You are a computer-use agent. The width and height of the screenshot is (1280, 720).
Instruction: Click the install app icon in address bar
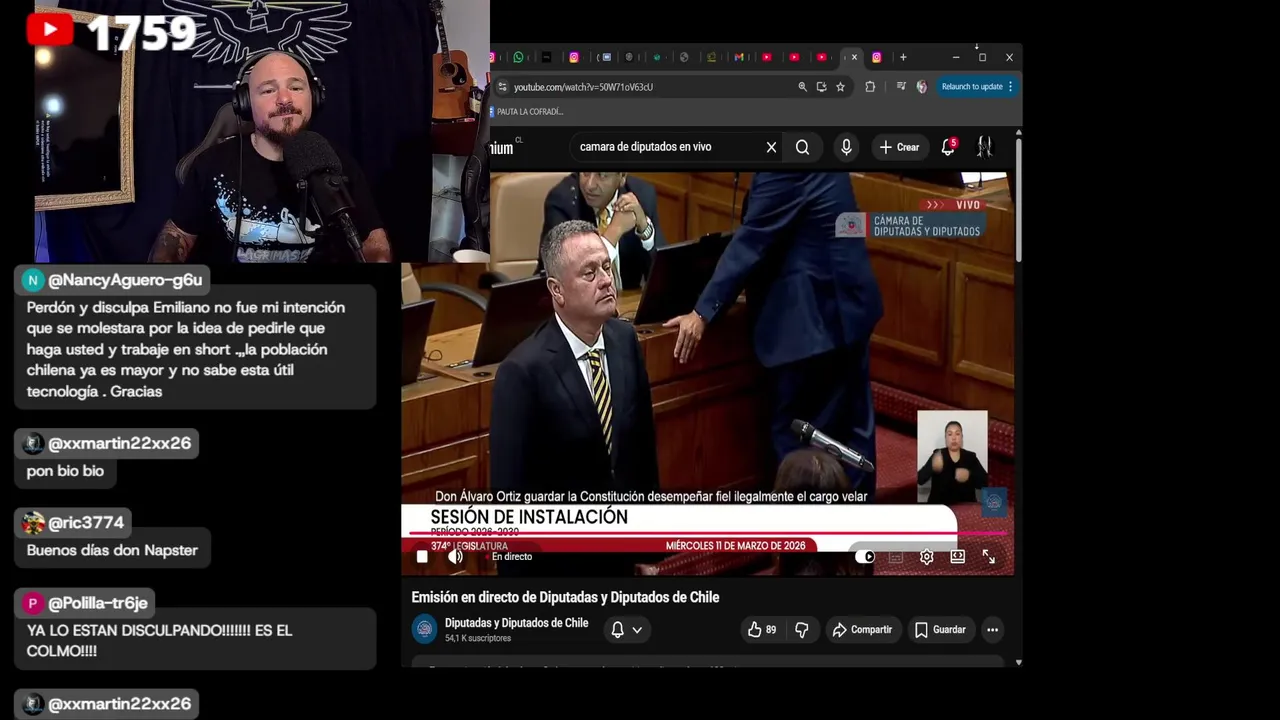point(821,87)
